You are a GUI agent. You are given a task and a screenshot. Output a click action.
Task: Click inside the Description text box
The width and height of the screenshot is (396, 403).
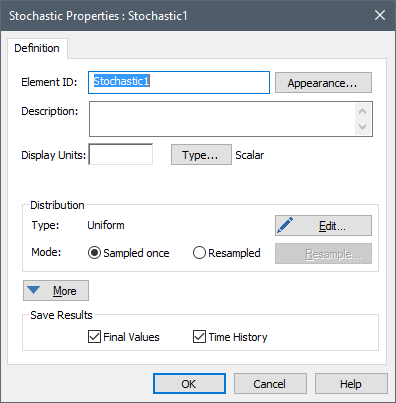pos(231,119)
